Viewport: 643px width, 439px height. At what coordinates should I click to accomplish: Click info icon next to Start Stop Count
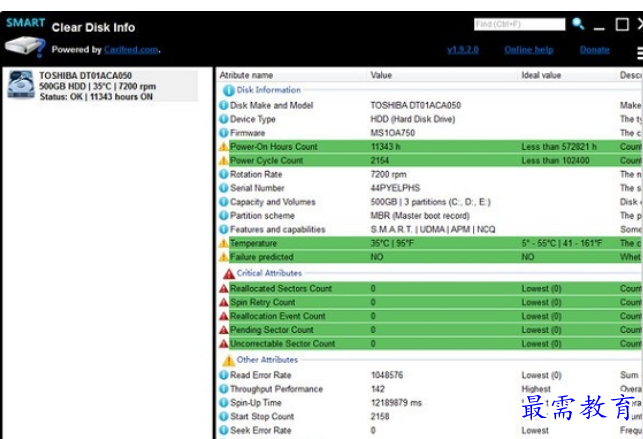(x=224, y=416)
